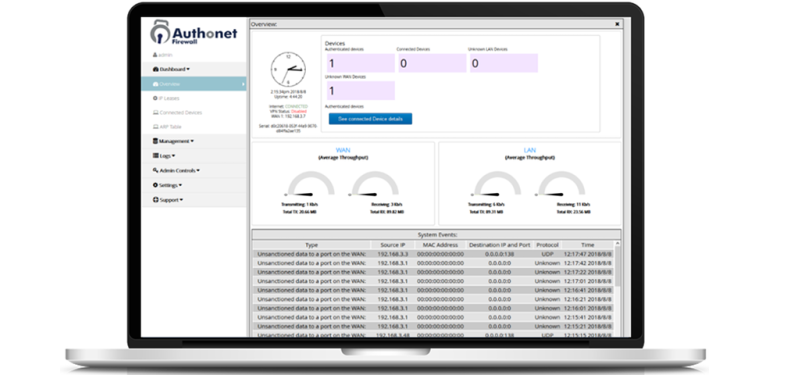The width and height of the screenshot is (800, 375).
Task: Click the LAN throughput heading link
Action: coord(530,151)
